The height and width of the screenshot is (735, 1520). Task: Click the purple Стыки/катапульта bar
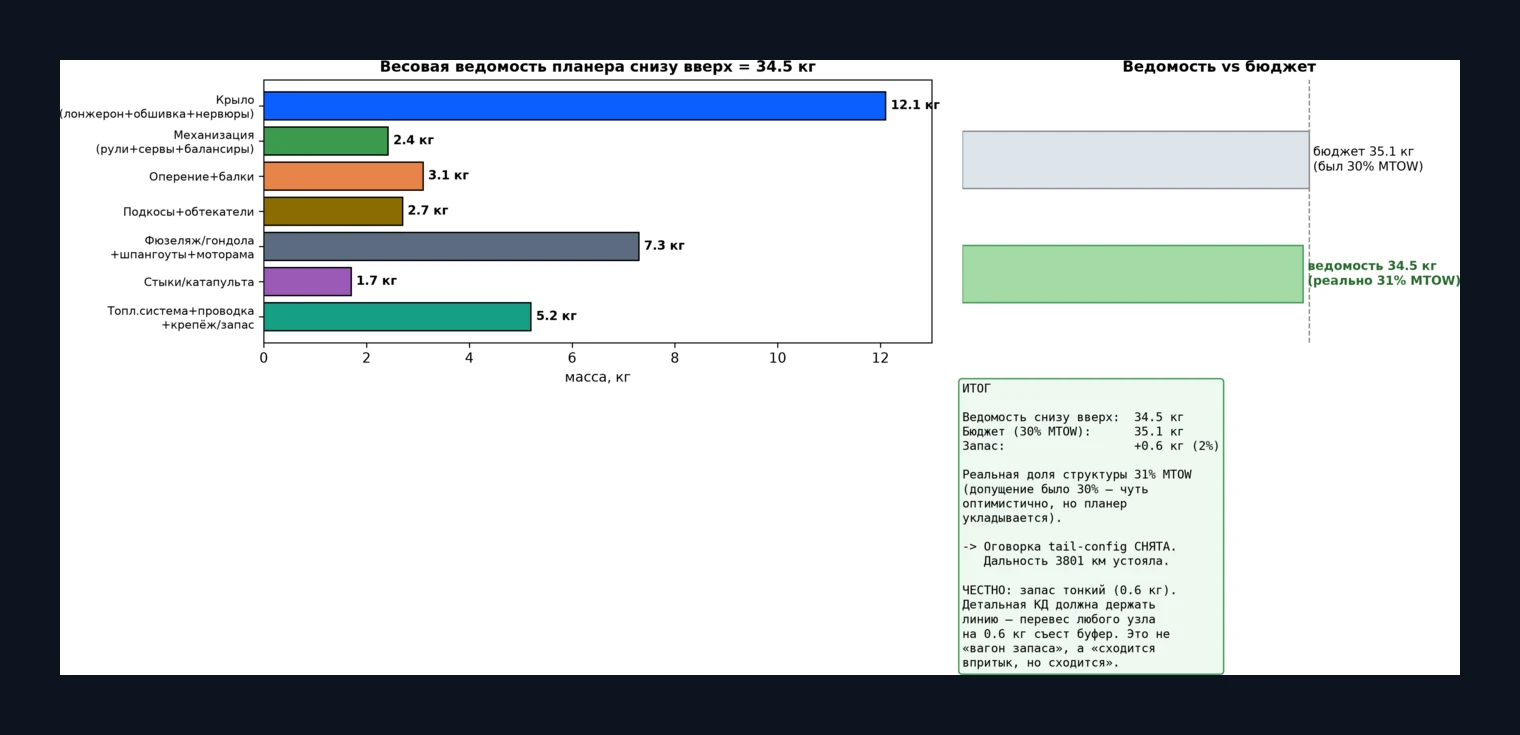(x=308, y=281)
